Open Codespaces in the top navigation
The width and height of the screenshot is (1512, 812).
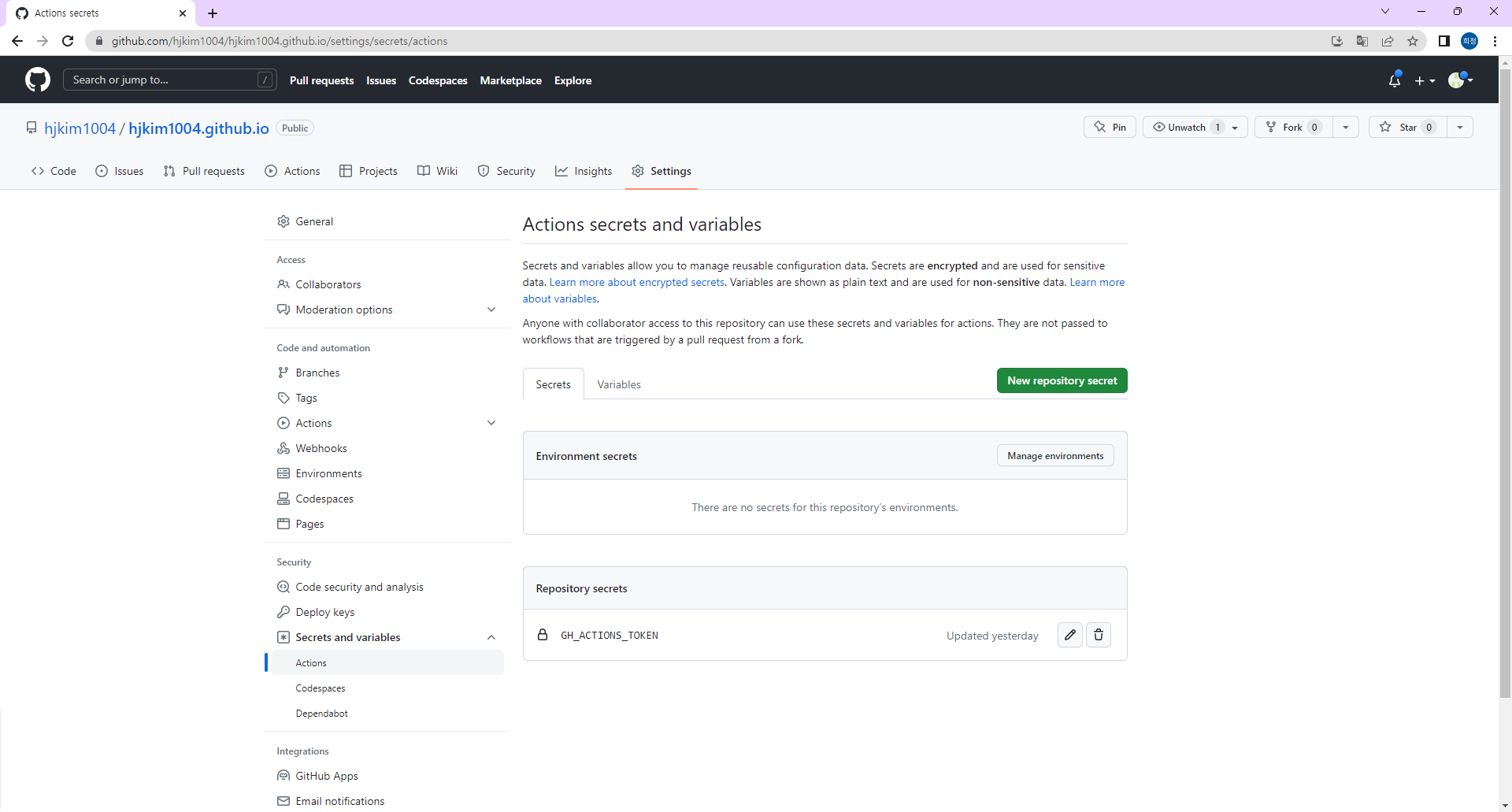438,80
